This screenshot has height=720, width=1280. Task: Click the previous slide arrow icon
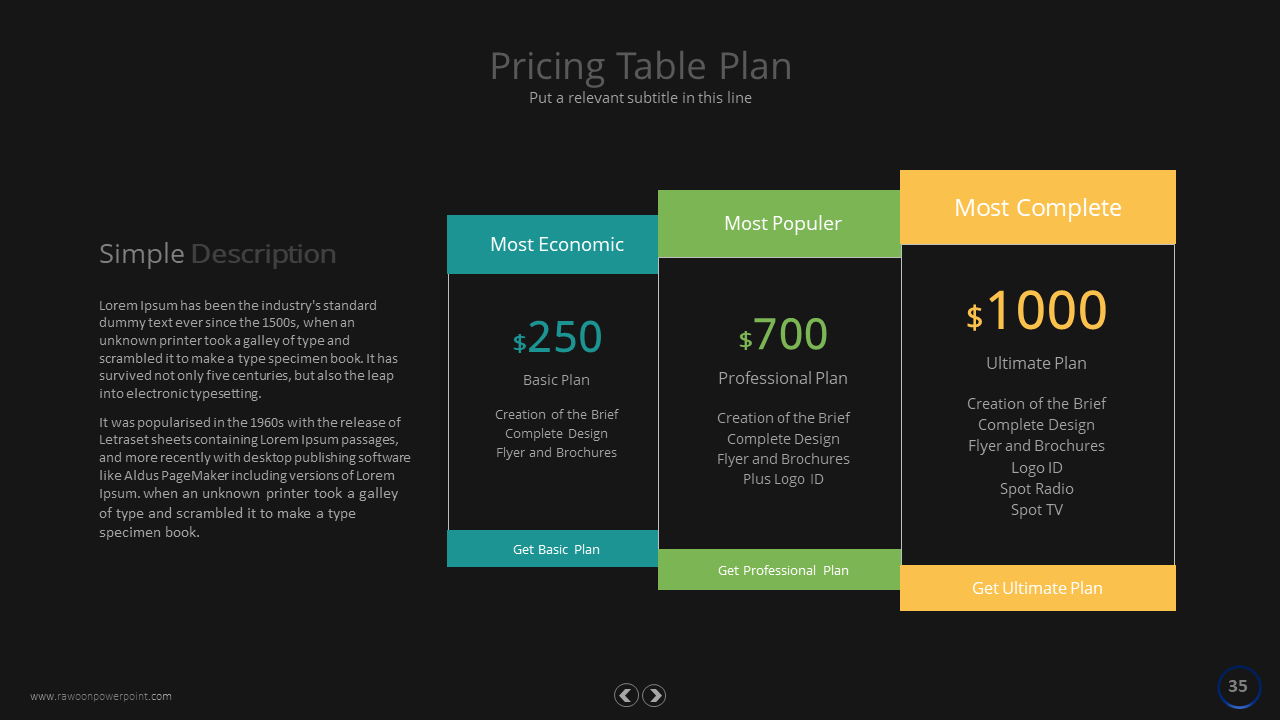pyautogui.click(x=626, y=696)
